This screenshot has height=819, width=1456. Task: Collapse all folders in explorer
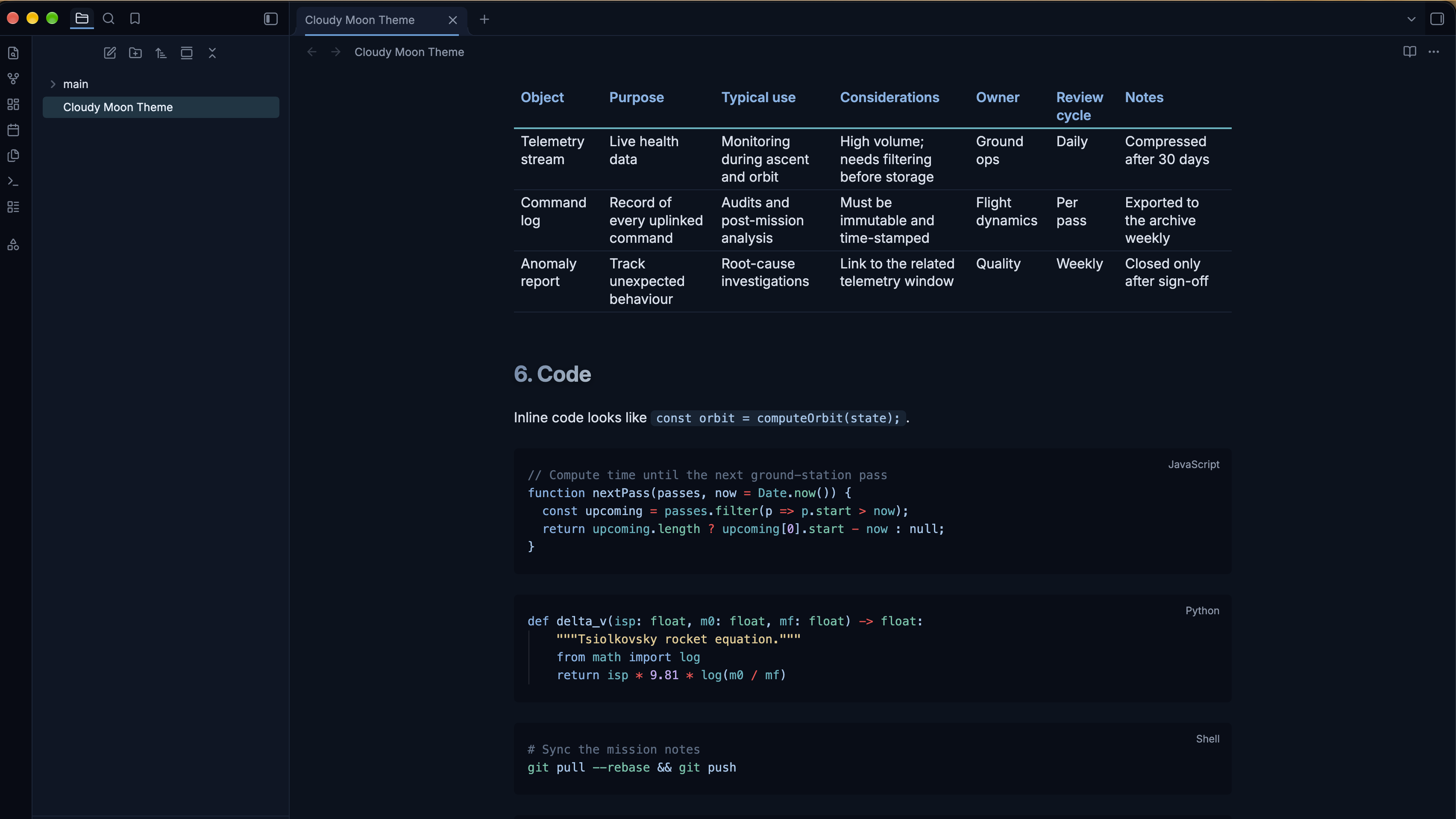pyautogui.click(x=212, y=53)
